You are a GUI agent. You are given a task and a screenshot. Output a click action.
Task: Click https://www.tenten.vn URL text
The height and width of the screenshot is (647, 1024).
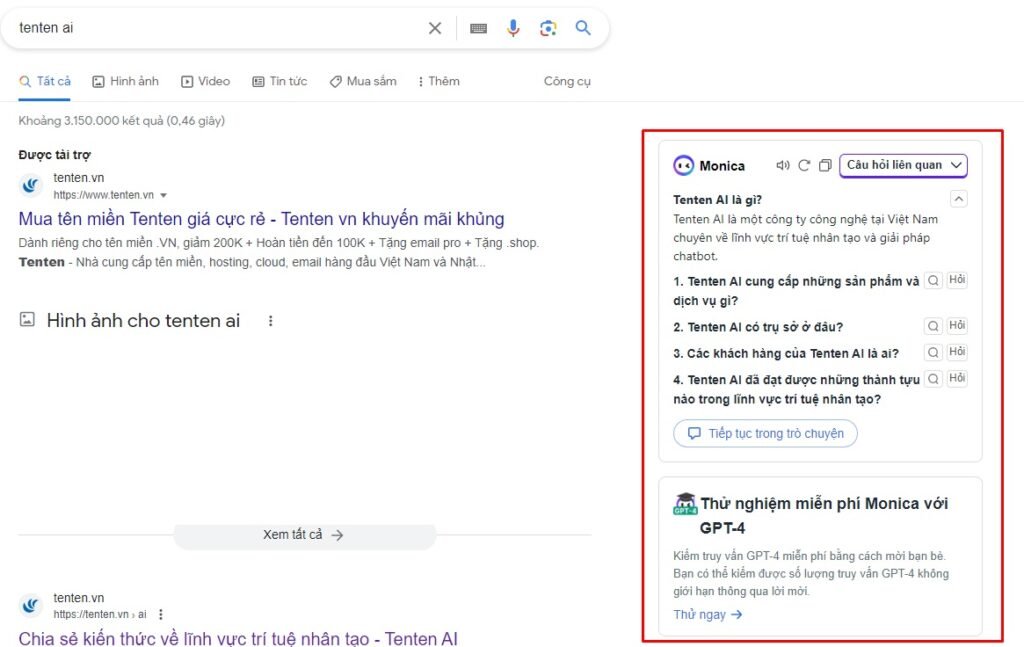pos(104,195)
